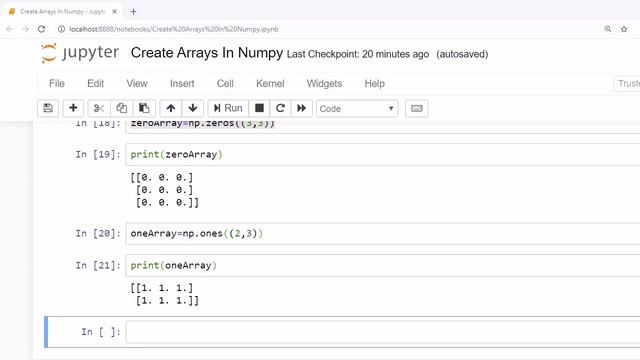Copy selected cells icon
The width and height of the screenshot is (640, 360).
pos(121,108)
